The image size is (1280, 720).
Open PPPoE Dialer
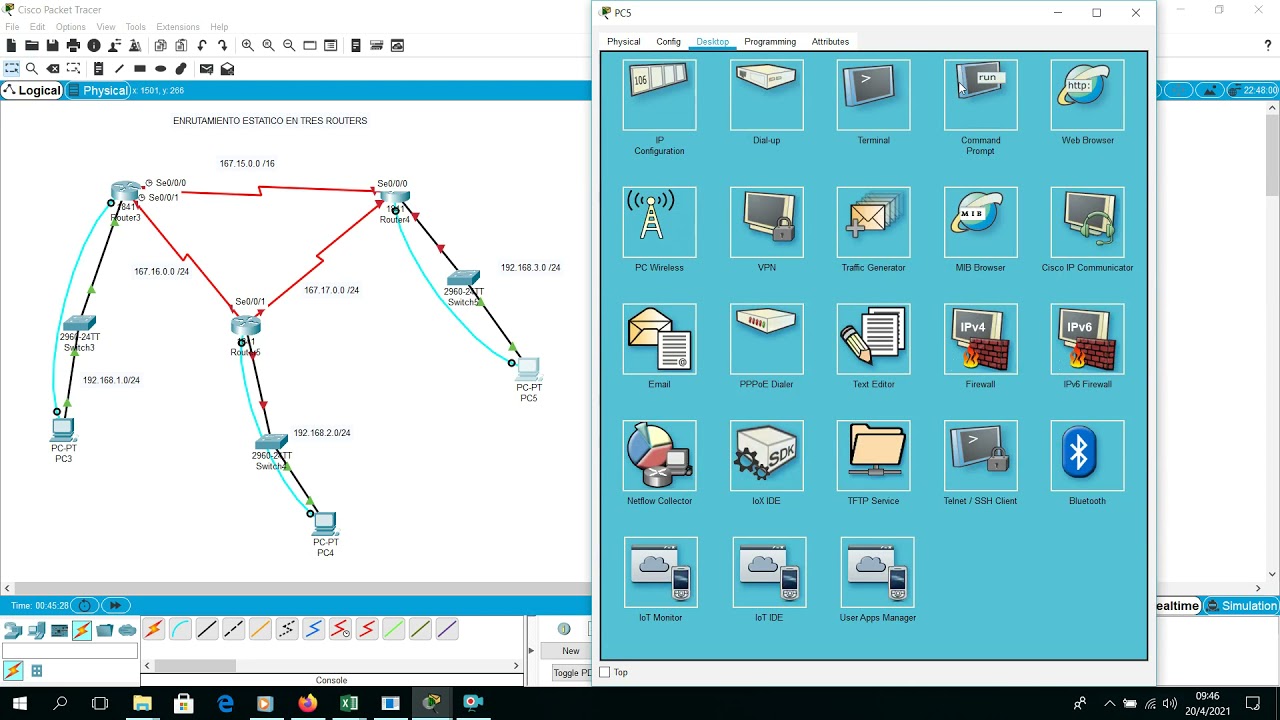(766, 339)
